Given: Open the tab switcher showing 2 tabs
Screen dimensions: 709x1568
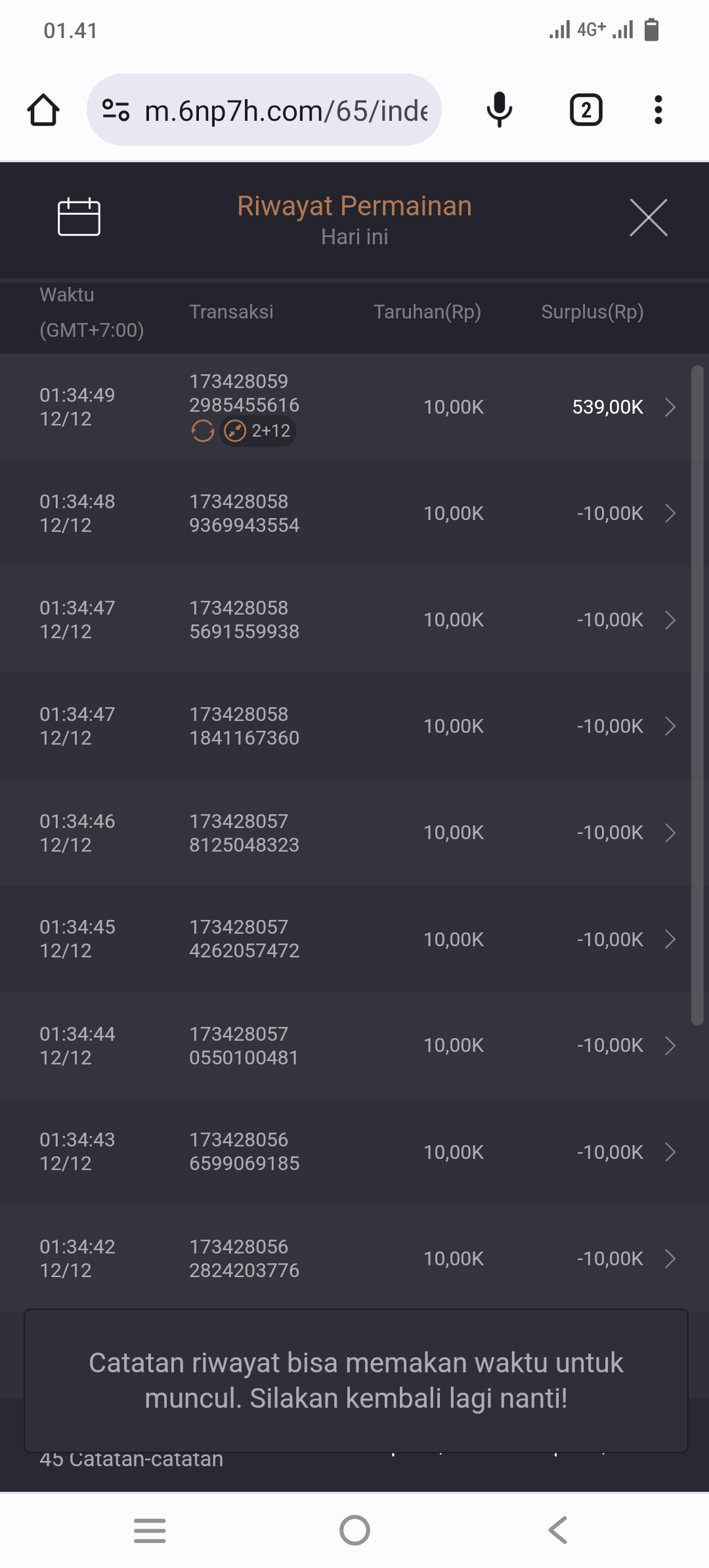Looking at the screenshot, I should (x=586, y=110).
